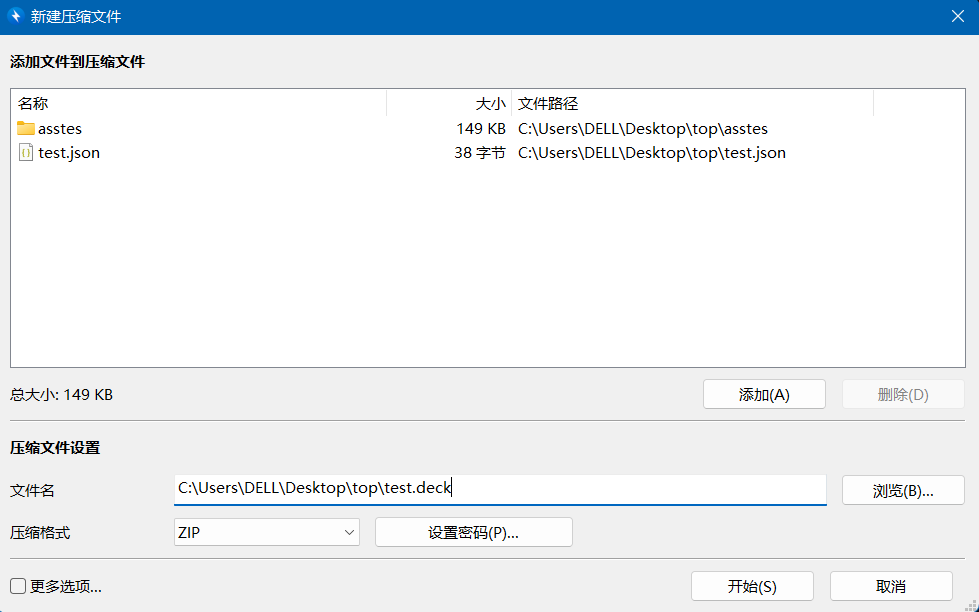979x612 pixels.
Task: Open the 压缩格式 ZIP dropdown
Action: click(x=266, y=533)
